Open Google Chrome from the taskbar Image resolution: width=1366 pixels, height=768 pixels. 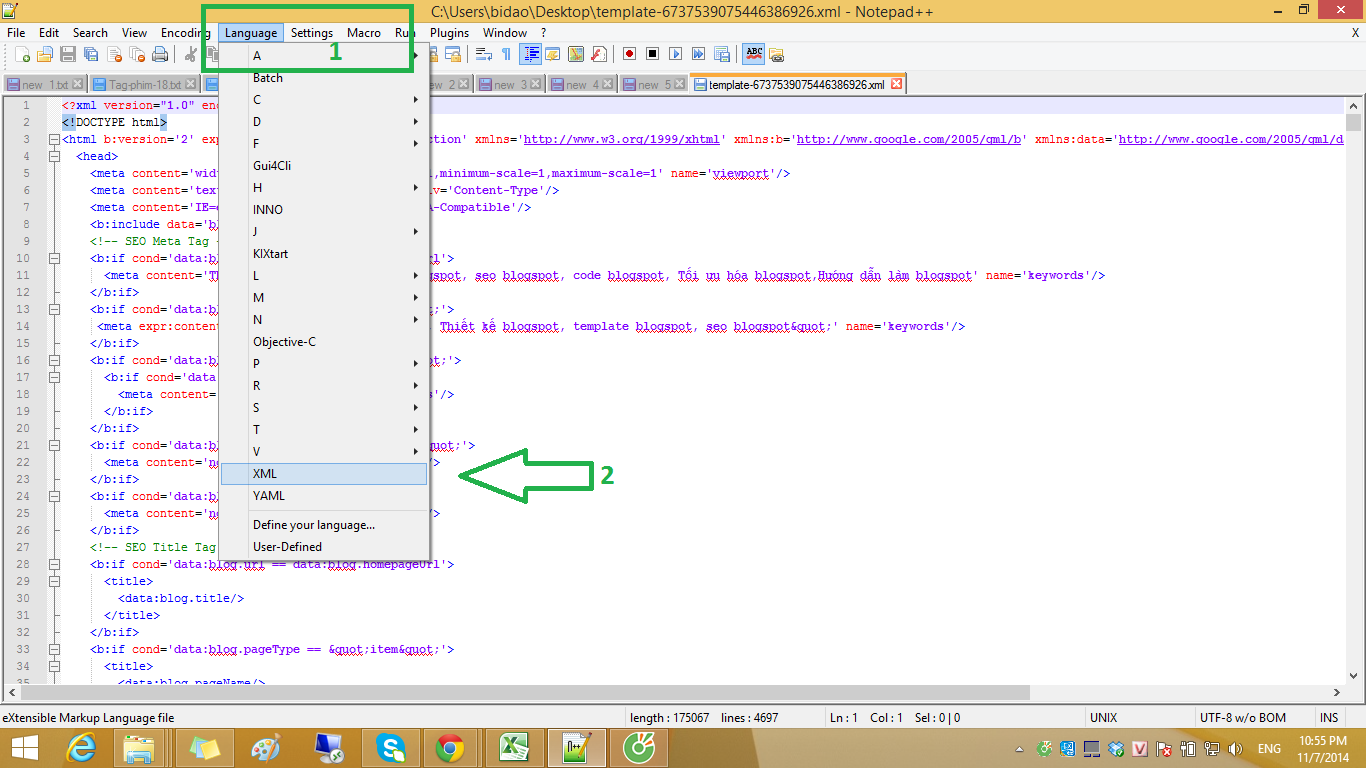click(x=449, y=747)
